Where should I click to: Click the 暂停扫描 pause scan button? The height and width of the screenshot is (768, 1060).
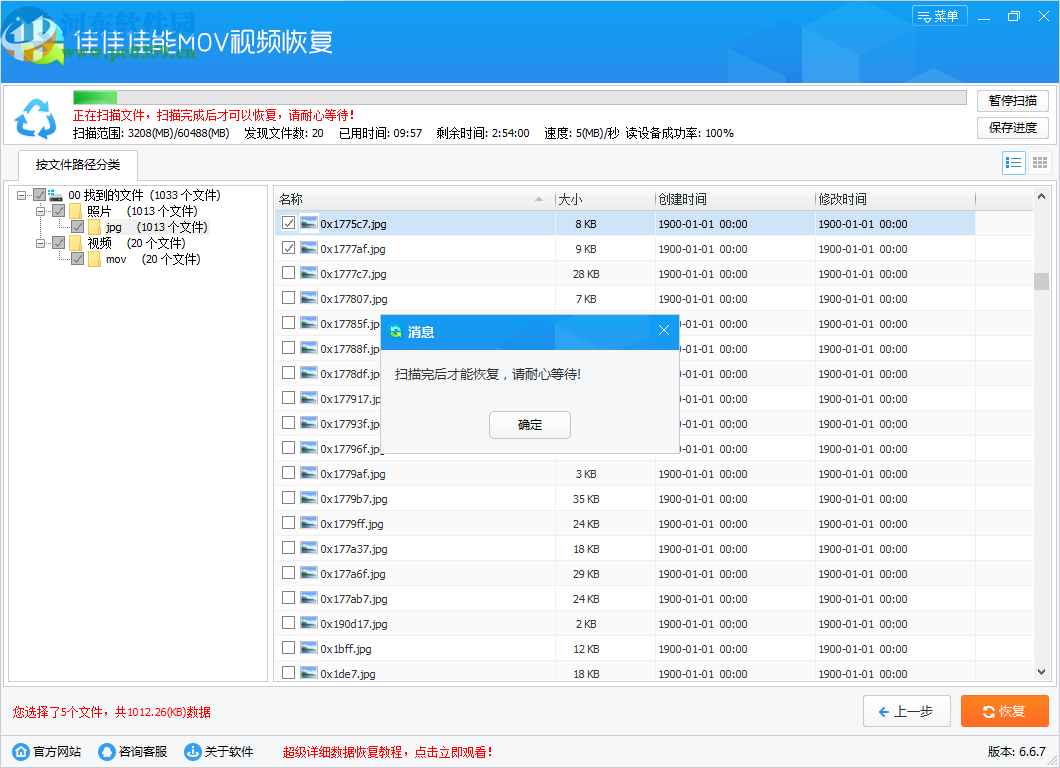point(1012,100)
